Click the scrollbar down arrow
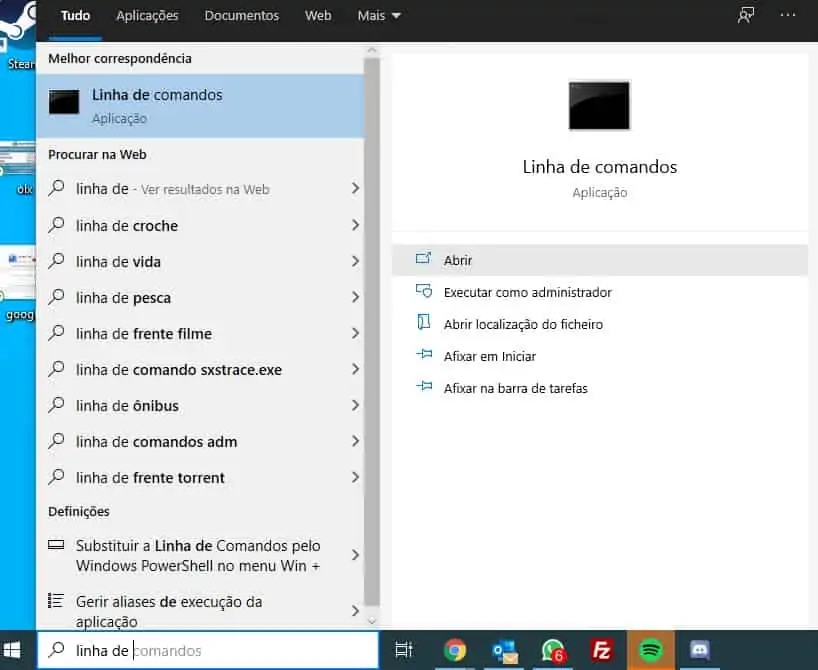The height and width of the screenshot is (670, 818). [372, 620]
